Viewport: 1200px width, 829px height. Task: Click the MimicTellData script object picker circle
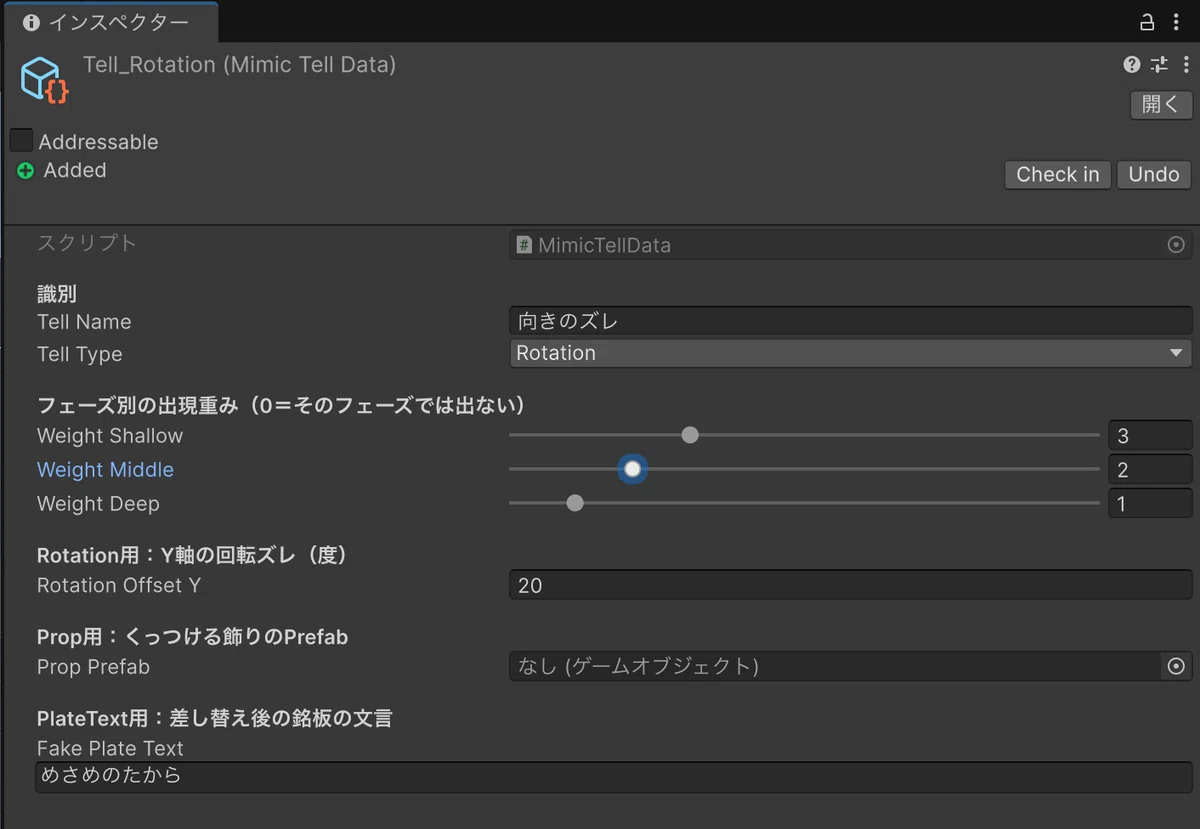tap(1176, 245)
